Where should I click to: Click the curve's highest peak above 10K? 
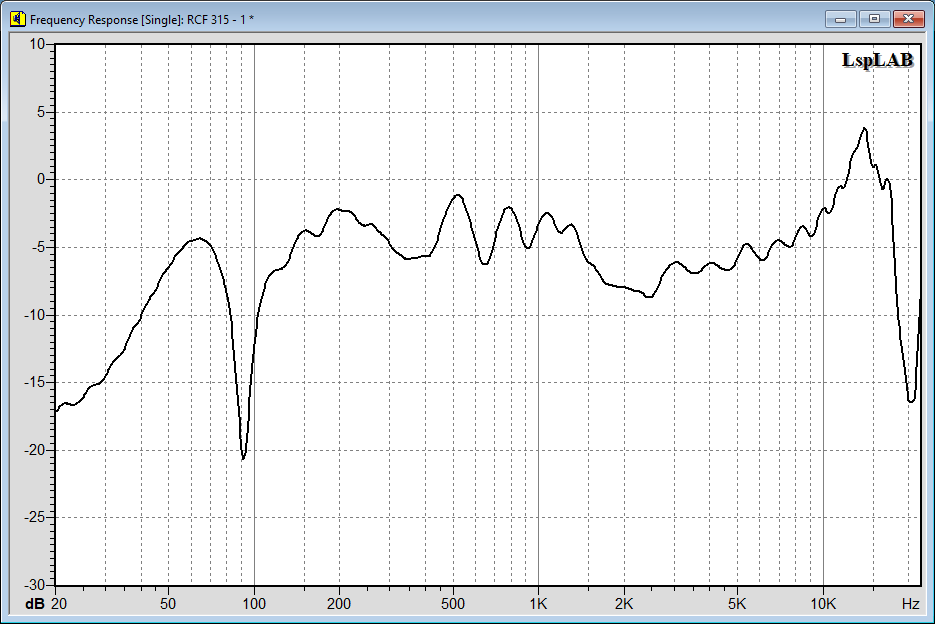pos(864,129)
